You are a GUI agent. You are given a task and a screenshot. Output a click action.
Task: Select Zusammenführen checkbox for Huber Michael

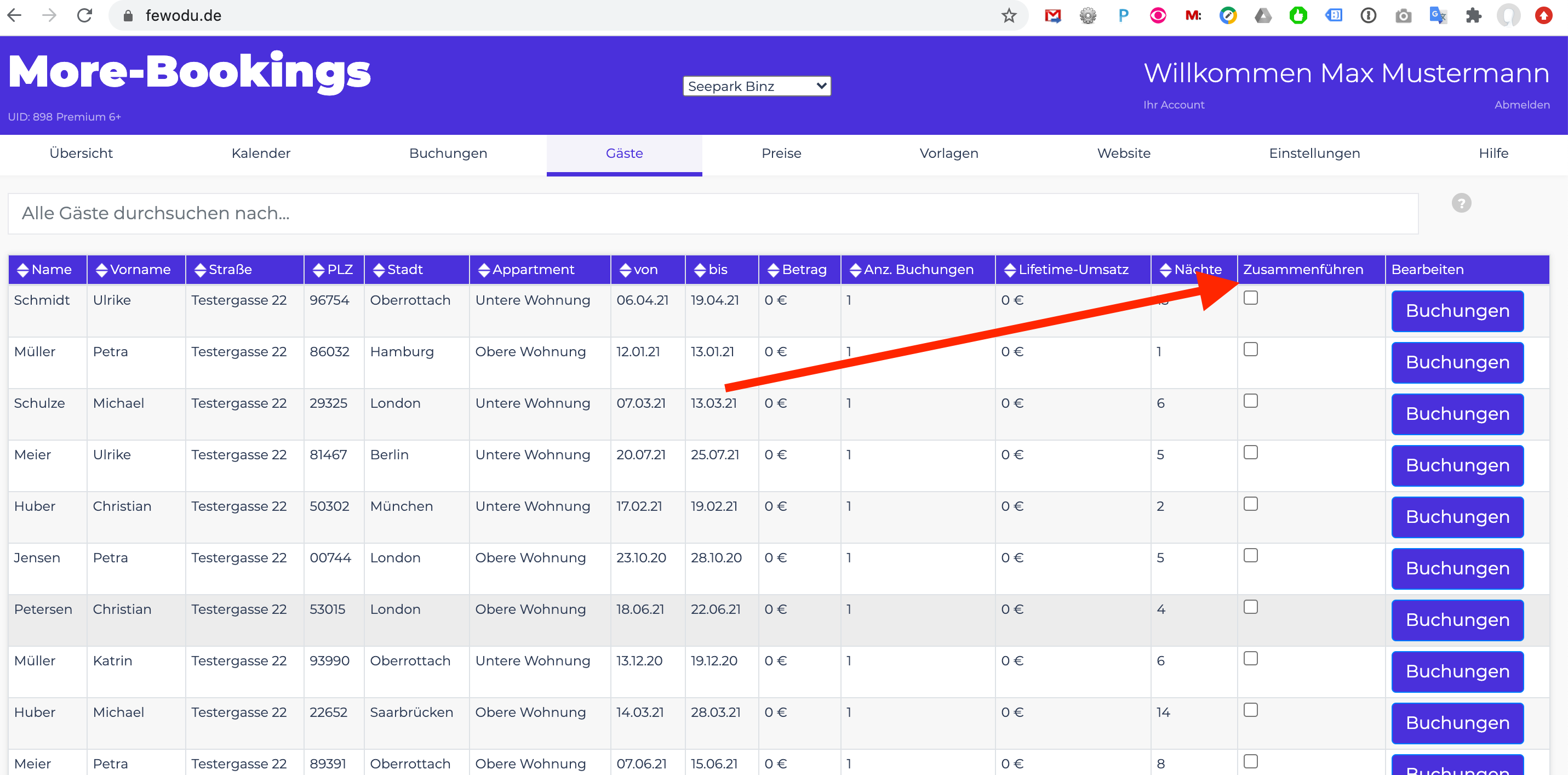click(1250, 710)
